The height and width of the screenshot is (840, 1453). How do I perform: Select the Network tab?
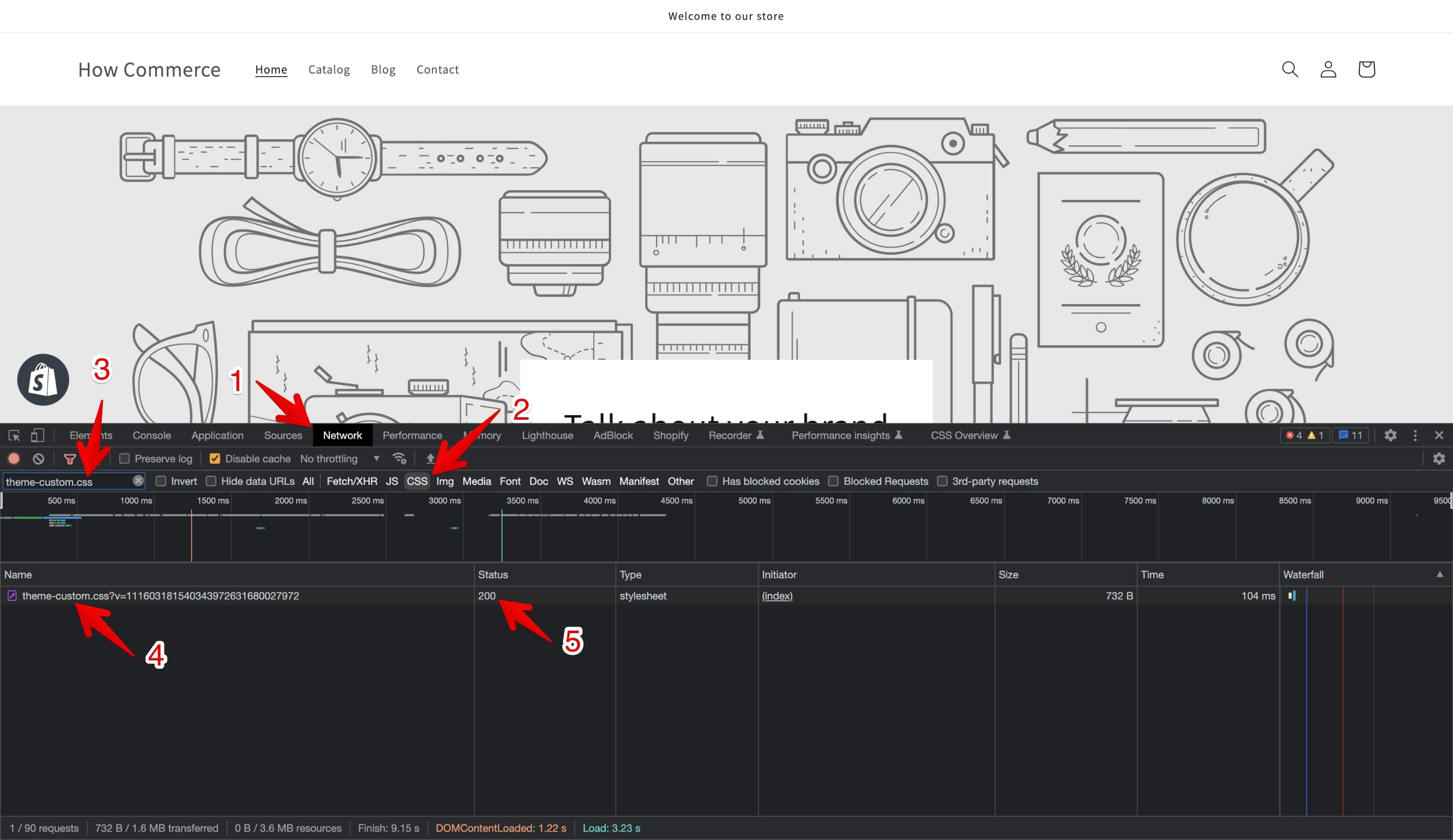tap(343, 435)
